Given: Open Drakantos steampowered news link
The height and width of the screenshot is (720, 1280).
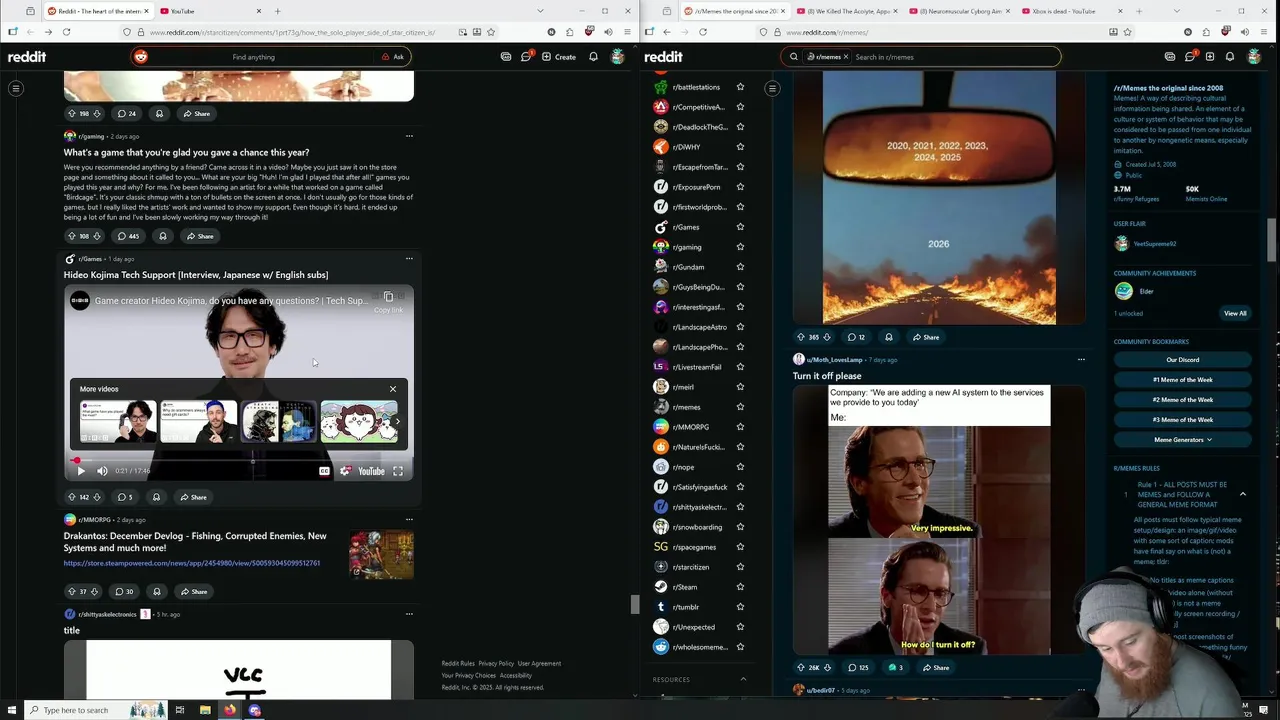Looking at the screenshot, I should coord(192,563).
